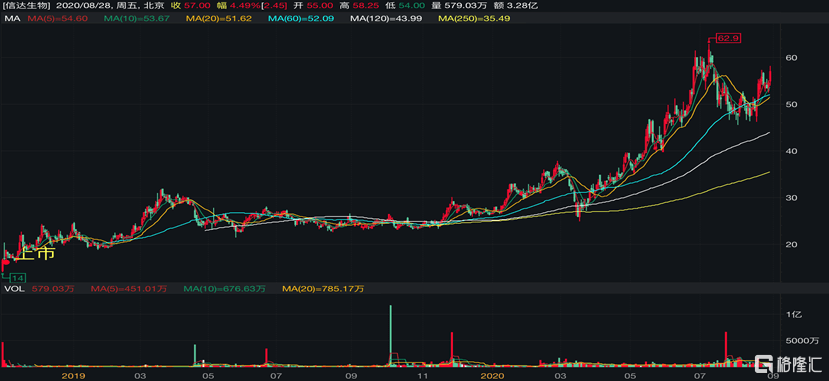Click the 60 price axis label
This screenshot has width=829, height=381.
[791, 58]
